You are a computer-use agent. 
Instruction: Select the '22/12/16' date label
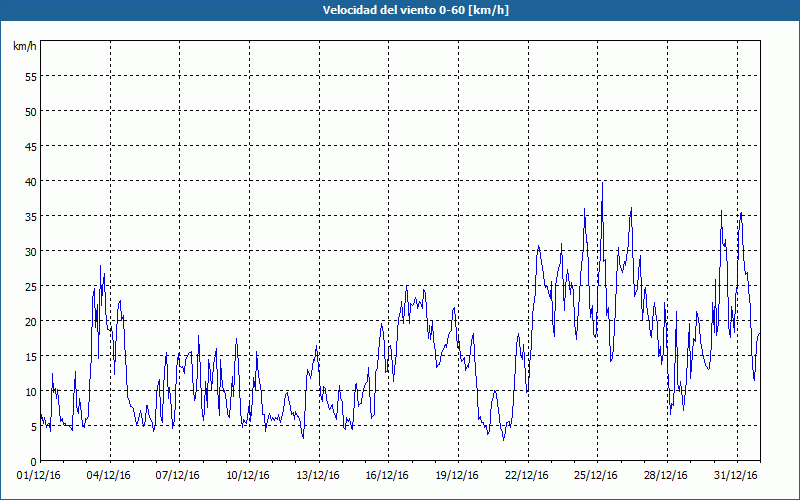(527, 476)
